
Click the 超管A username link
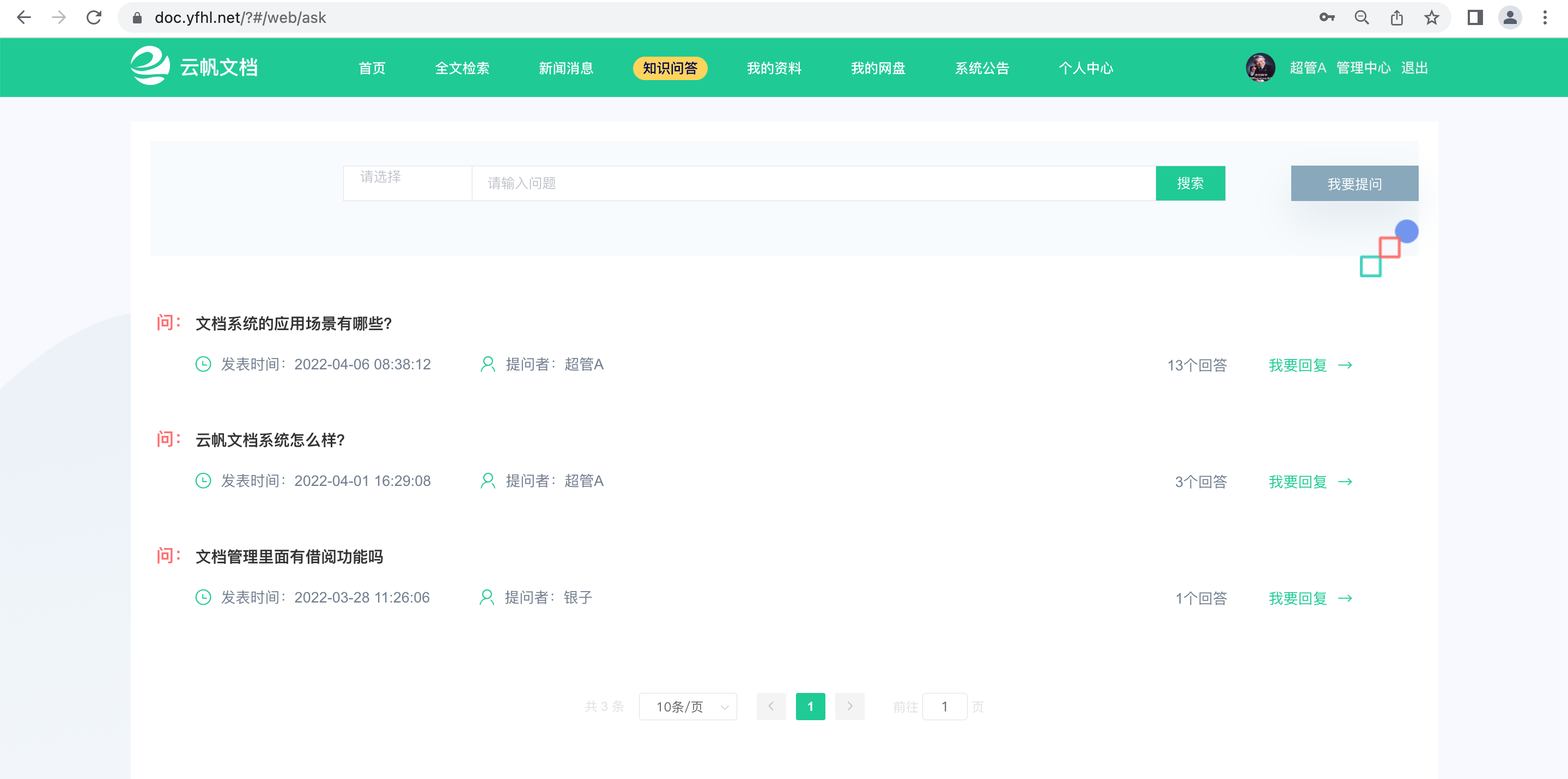(x=1308, y=68)
